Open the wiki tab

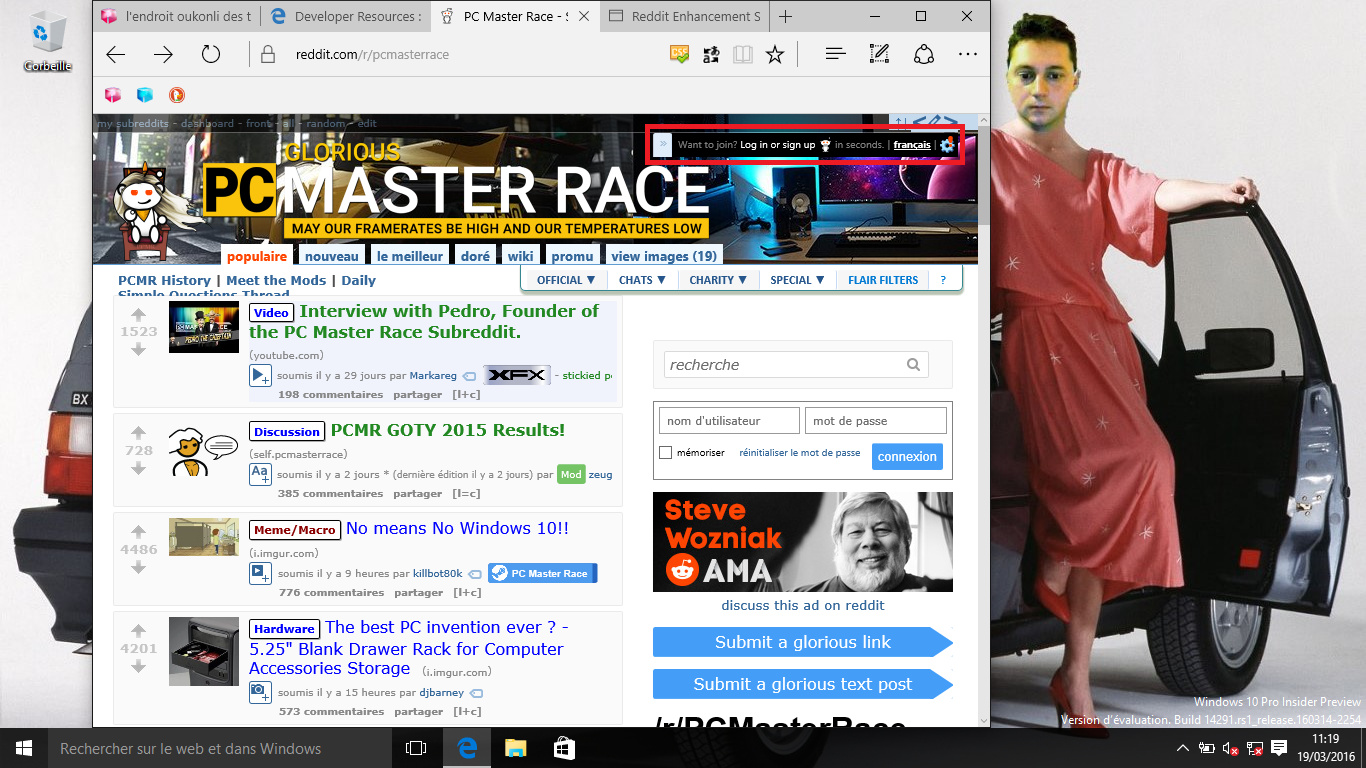click(x=520, y=256)
